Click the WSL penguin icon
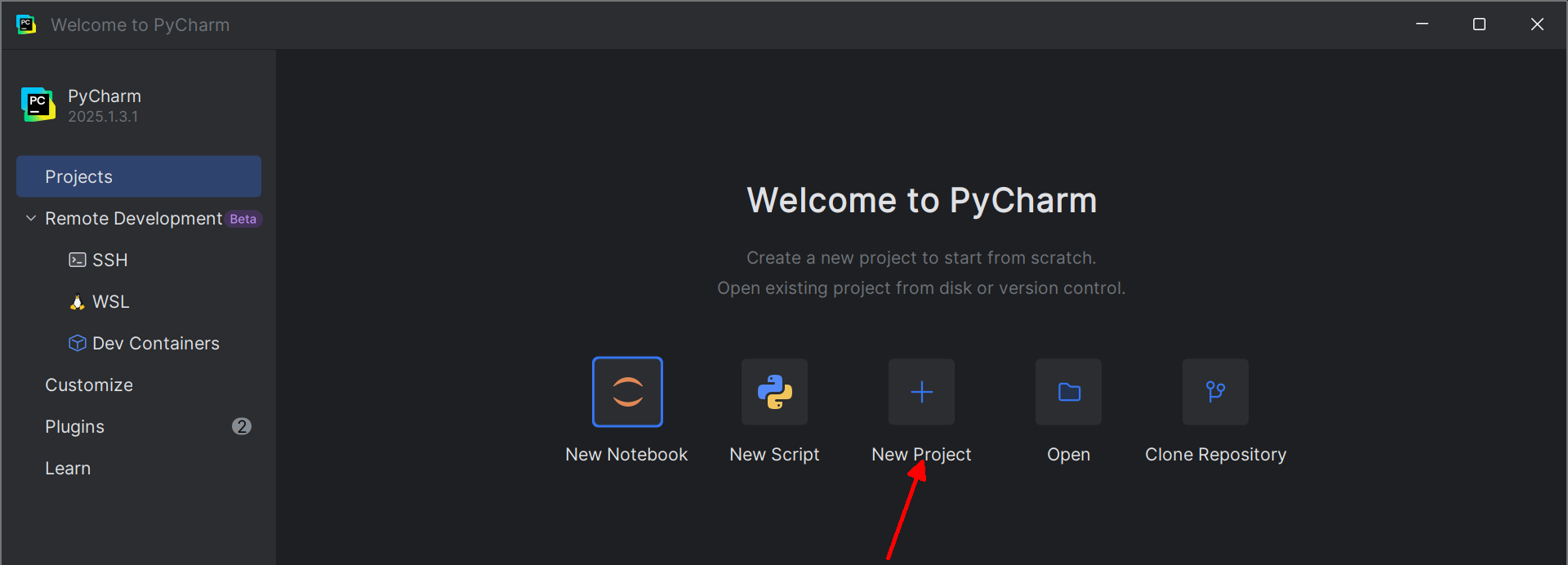The image size is (1568, 565). point(78,302)
